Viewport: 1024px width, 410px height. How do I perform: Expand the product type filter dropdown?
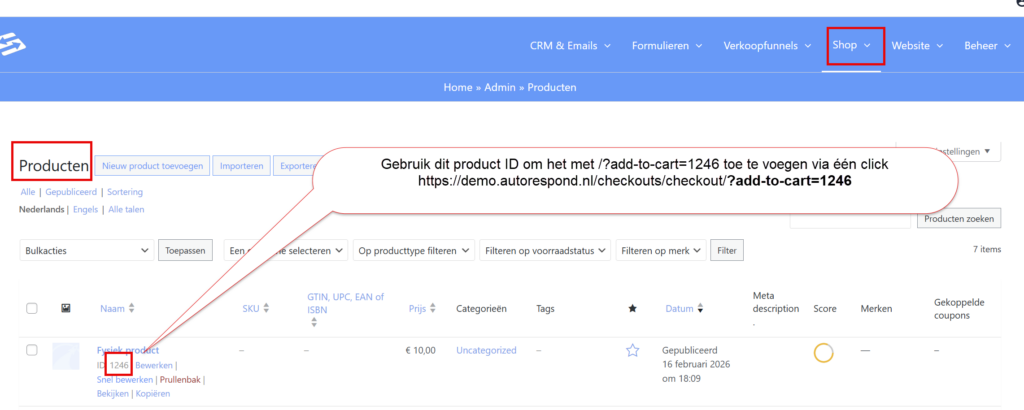(x=412, y=250)
